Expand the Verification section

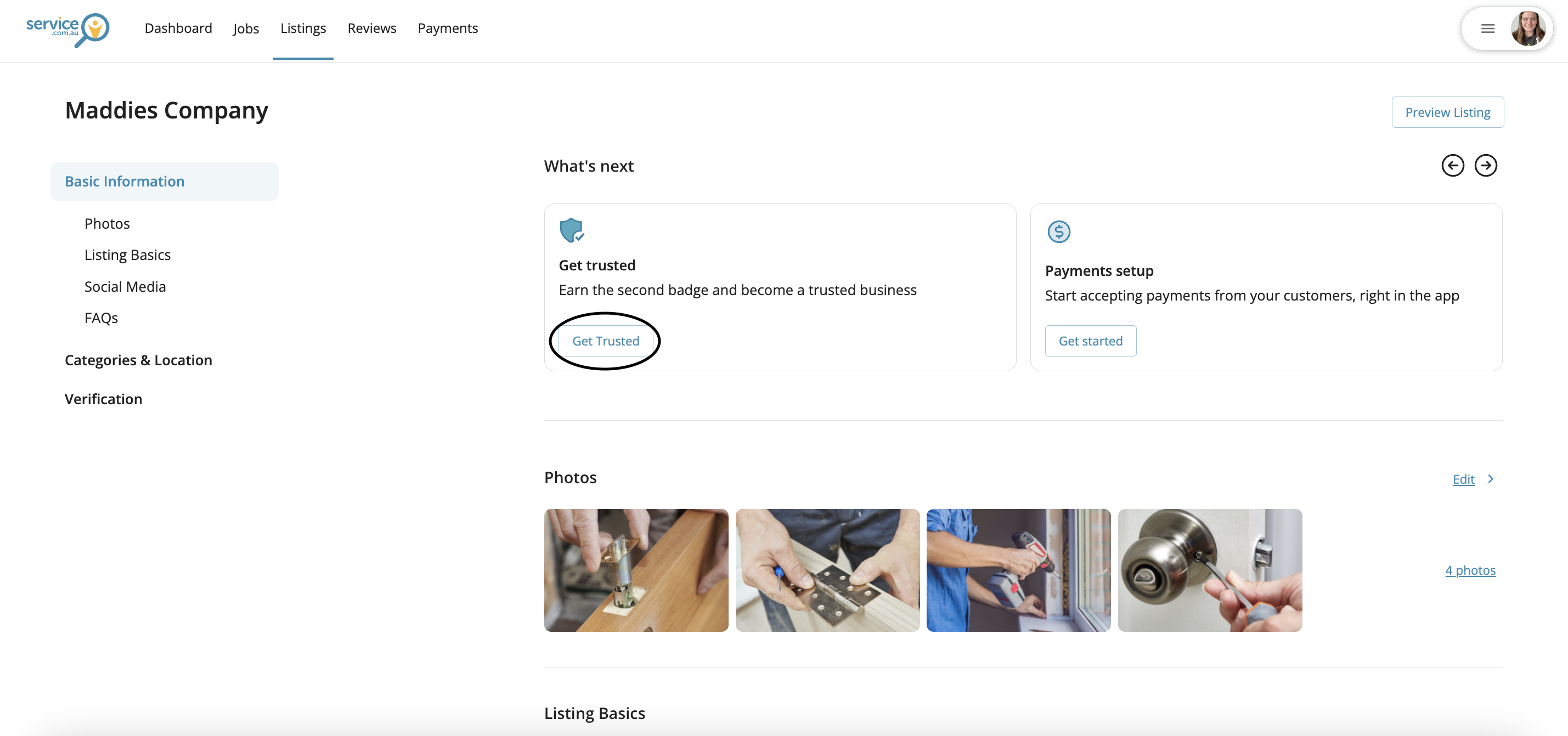(x=104, y=399)
